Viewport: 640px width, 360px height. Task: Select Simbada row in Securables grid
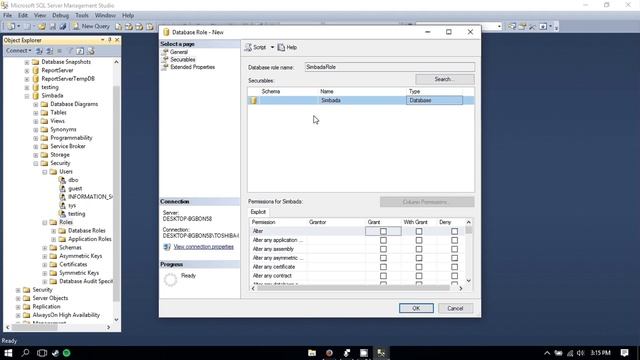click(361, 100)
